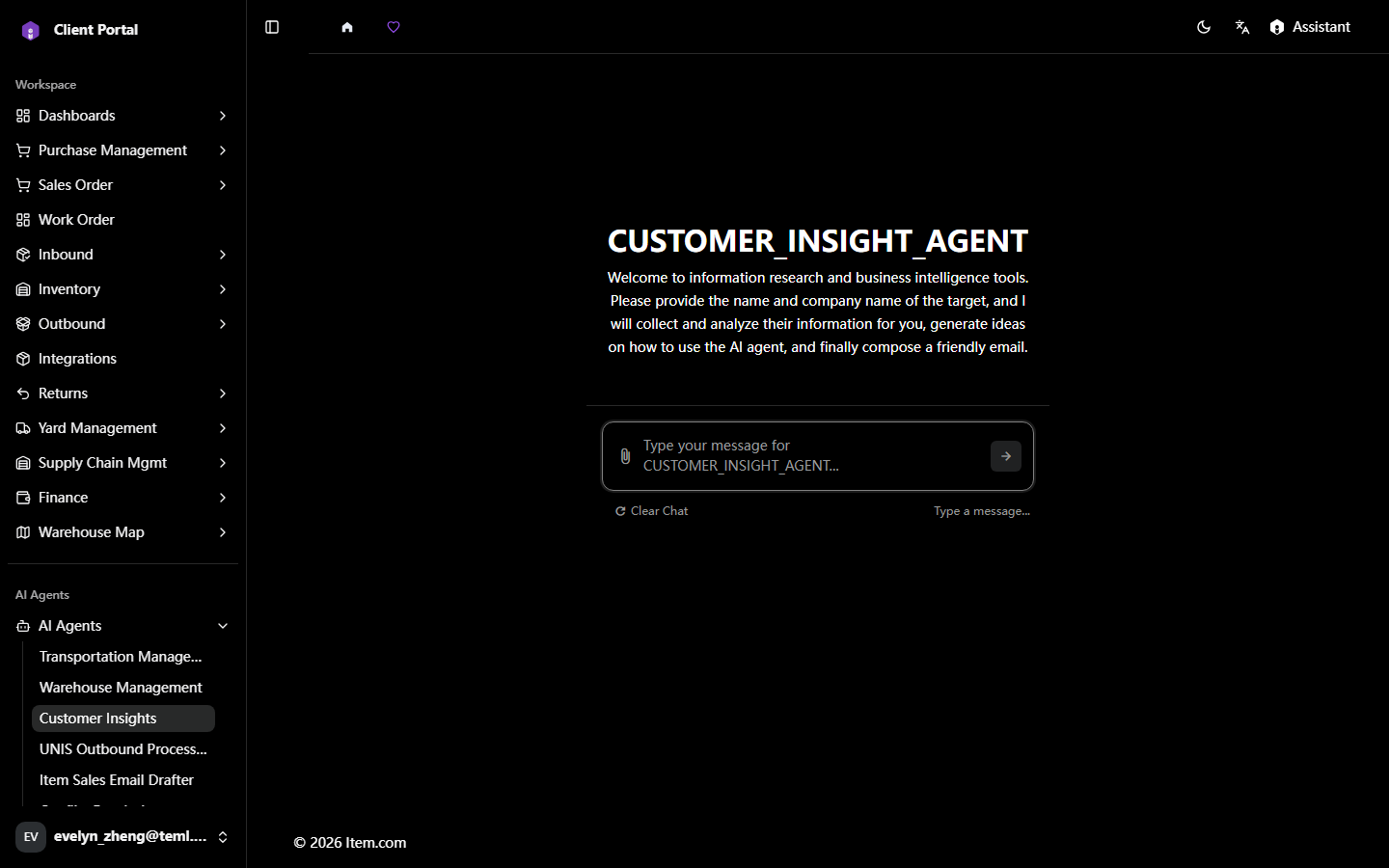This screenshot has width=1389, height=868.
Task: Expand the Inbound section chevron
Action: click(223, 255)
